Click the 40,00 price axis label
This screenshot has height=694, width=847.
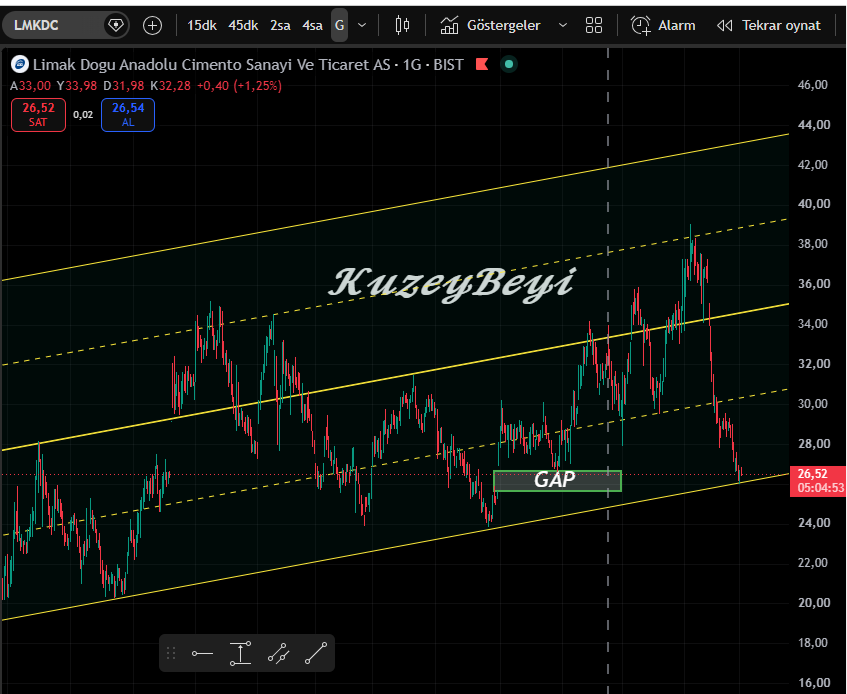[812, 204]
